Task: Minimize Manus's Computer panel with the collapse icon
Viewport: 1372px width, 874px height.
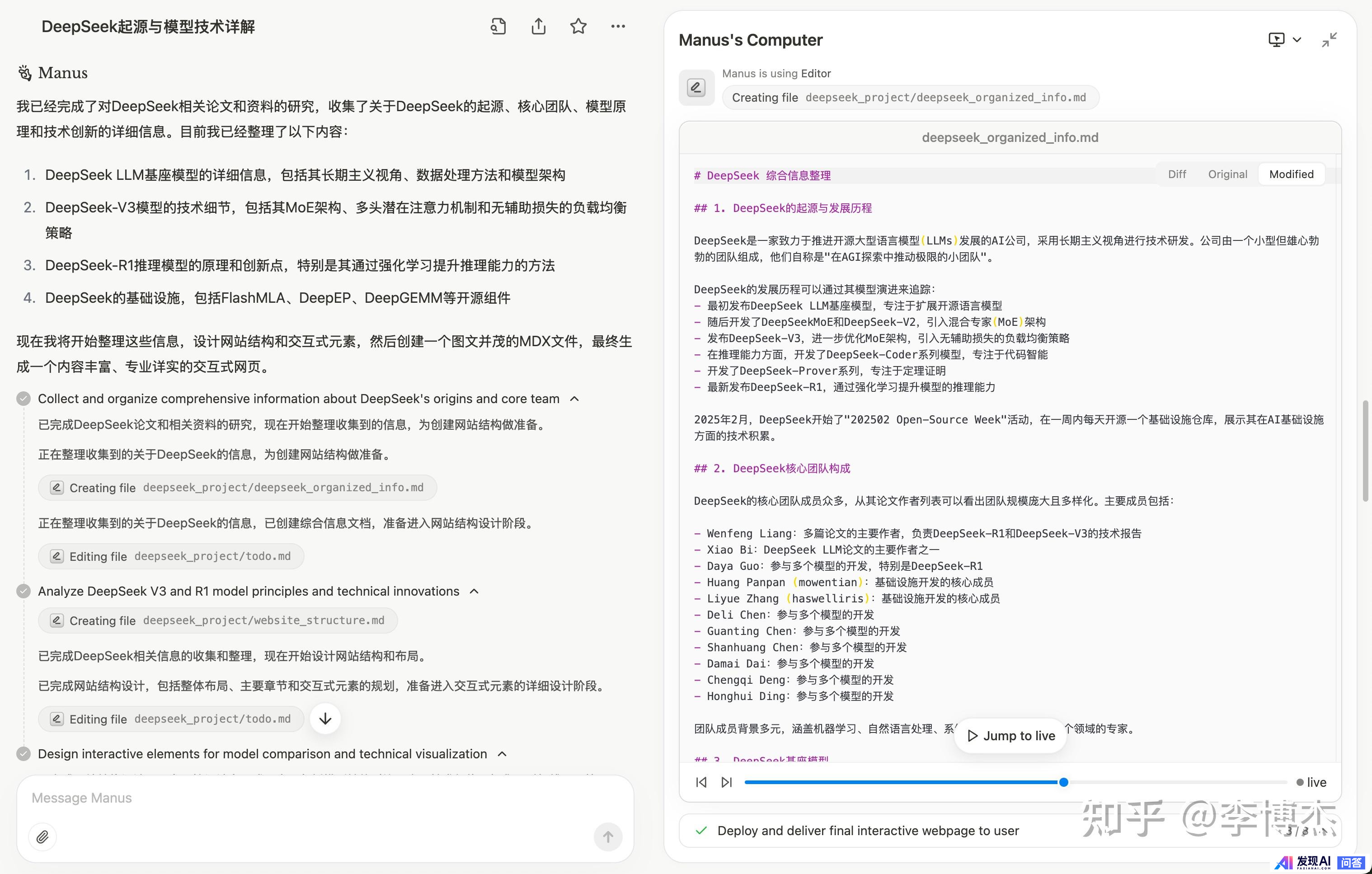Action: (1329, 40)
